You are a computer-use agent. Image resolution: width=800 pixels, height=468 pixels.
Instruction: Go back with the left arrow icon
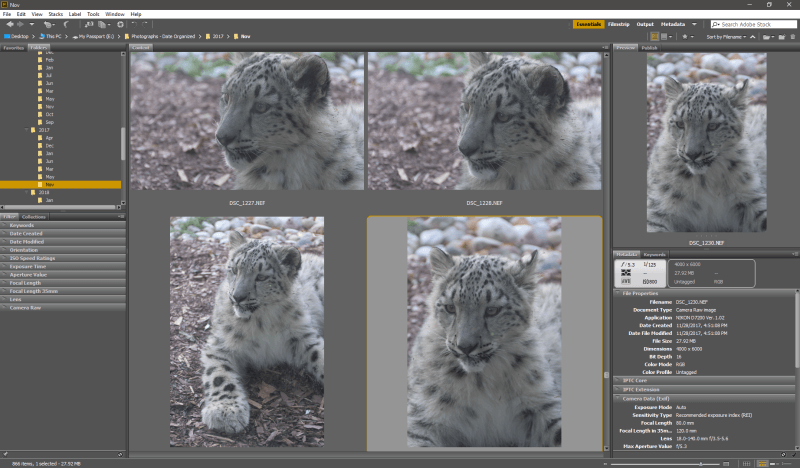click(10, 24)
